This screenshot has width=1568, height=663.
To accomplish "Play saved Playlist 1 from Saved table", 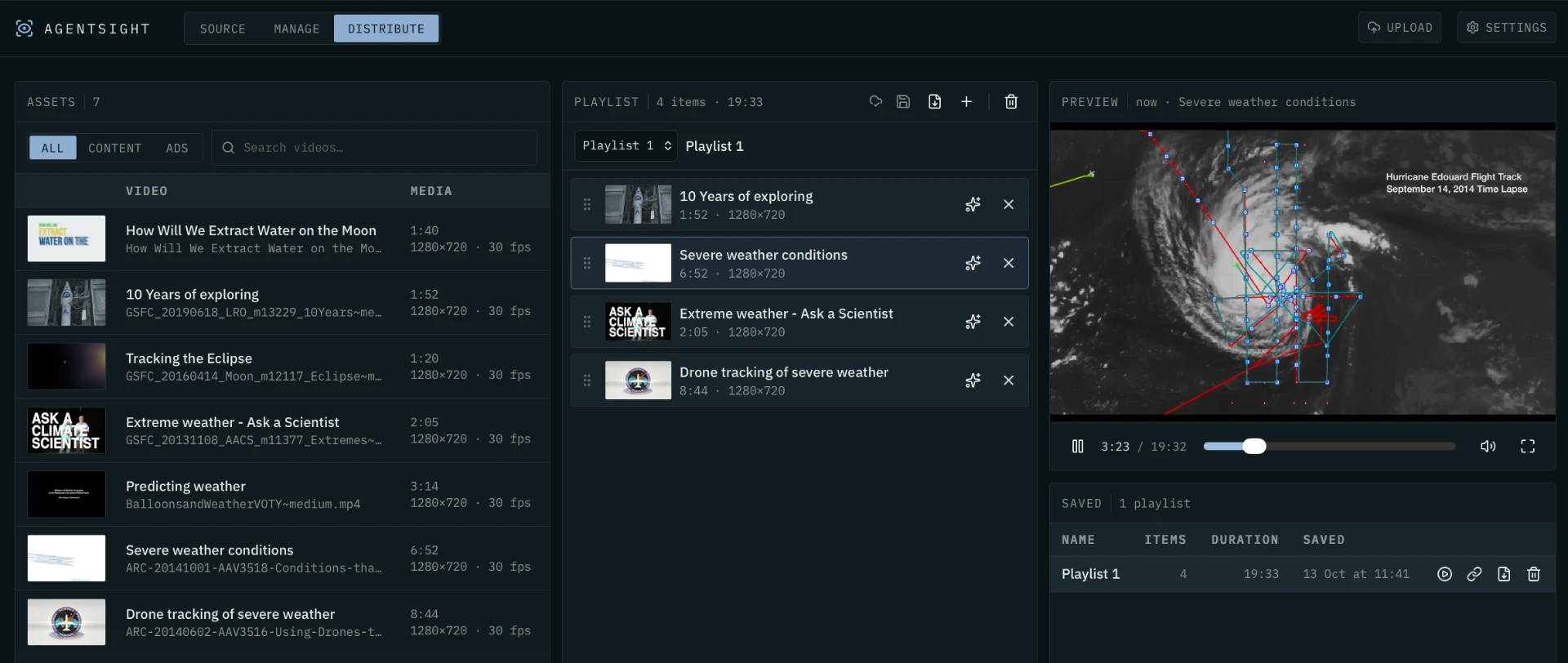I will [1445, 574].
